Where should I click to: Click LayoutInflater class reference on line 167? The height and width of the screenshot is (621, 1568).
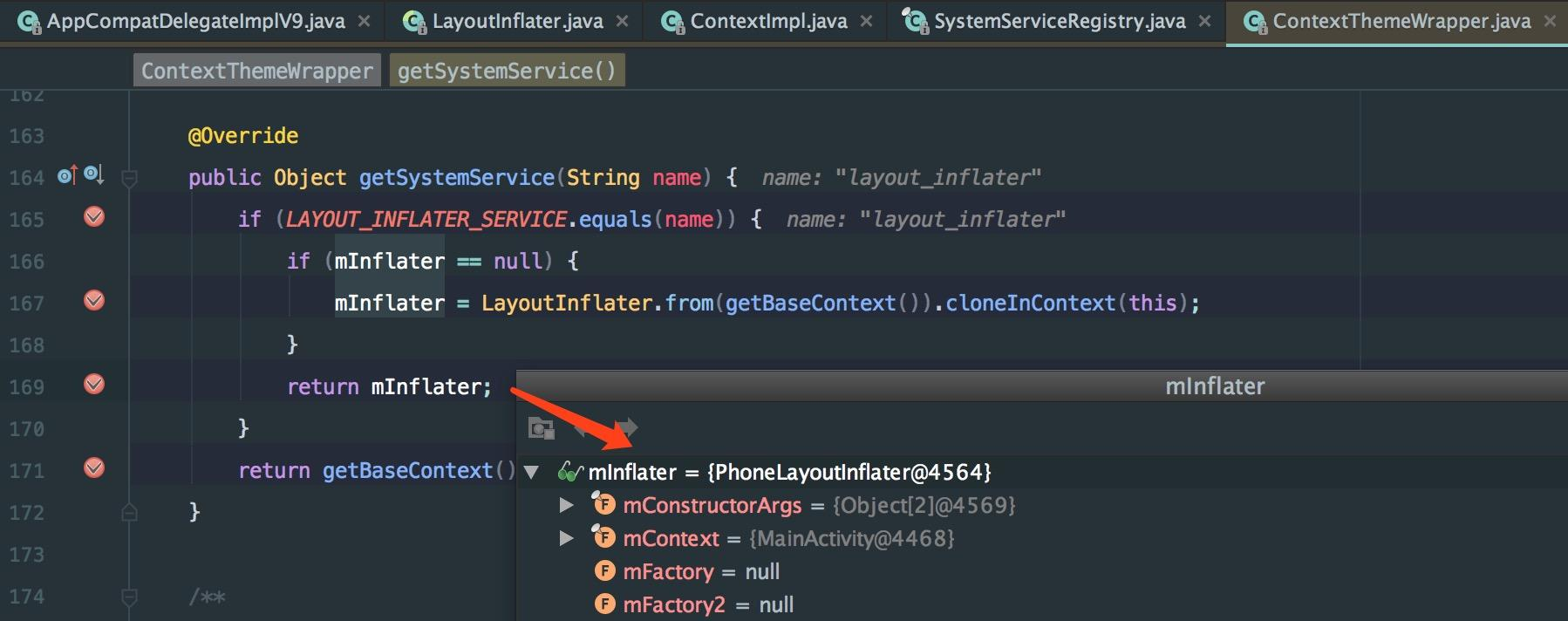(567, 303)
